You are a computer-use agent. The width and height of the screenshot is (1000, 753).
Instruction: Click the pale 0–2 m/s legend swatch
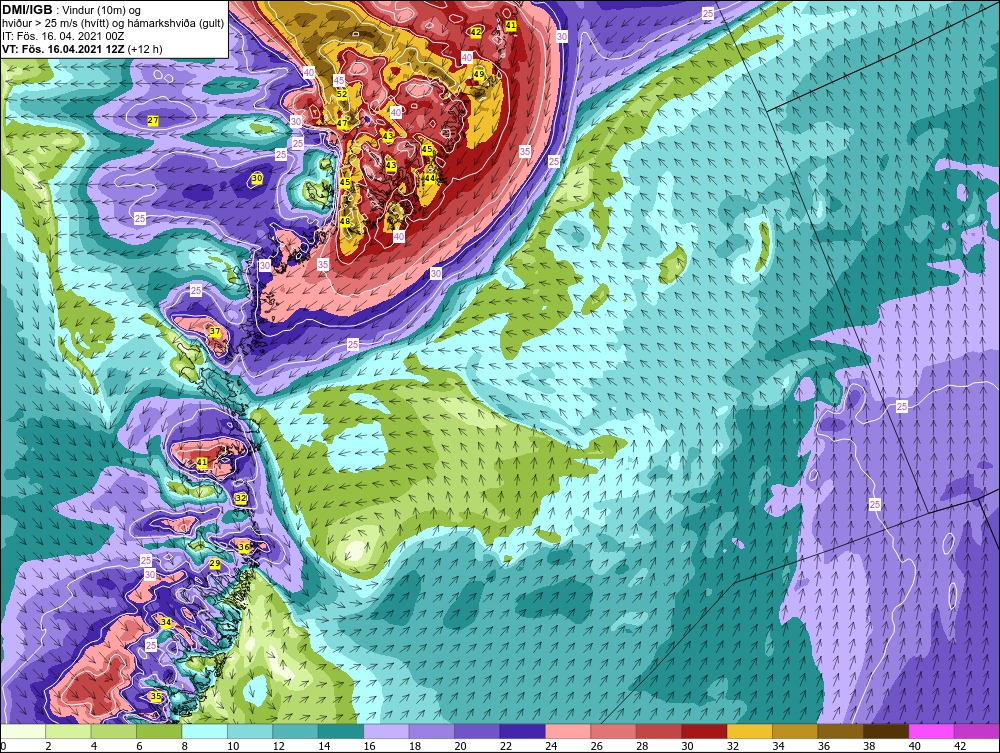(x=23, y=731)
